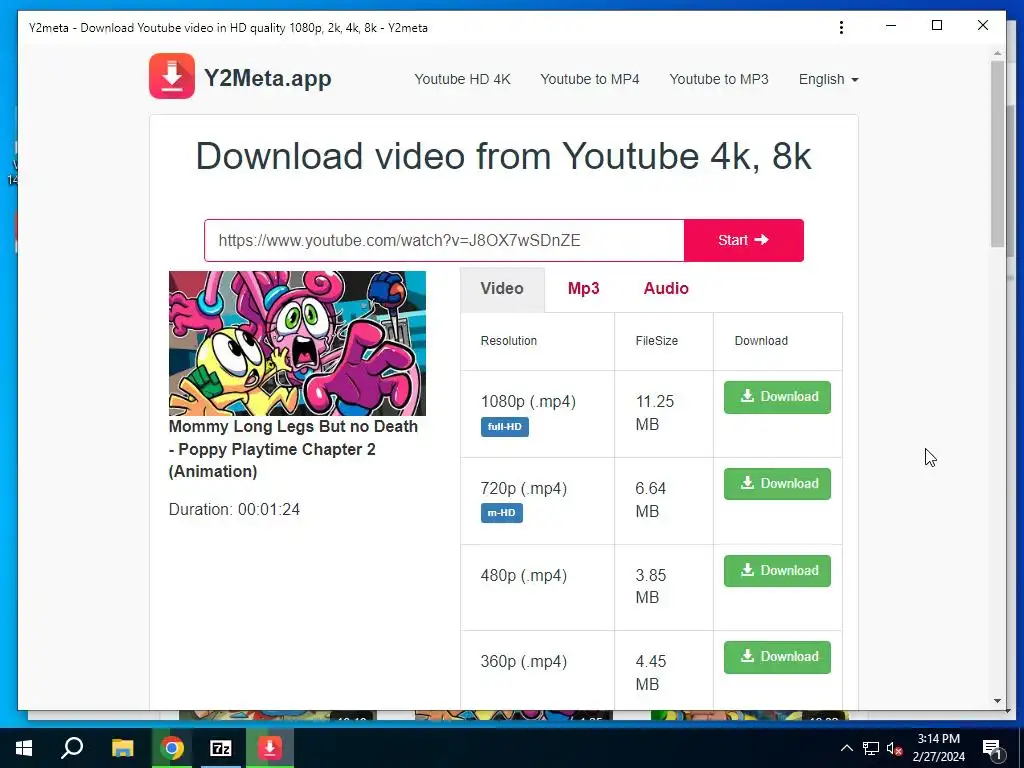Download the 1080p mp4 file
The image size is (1024, 768).
777,397
